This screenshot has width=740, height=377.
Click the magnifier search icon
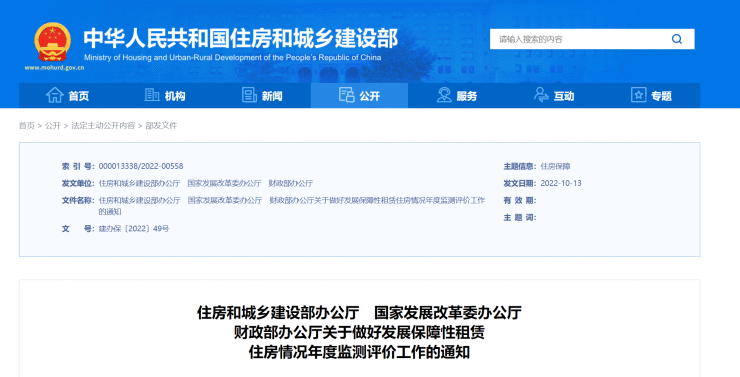pos(677,39)
